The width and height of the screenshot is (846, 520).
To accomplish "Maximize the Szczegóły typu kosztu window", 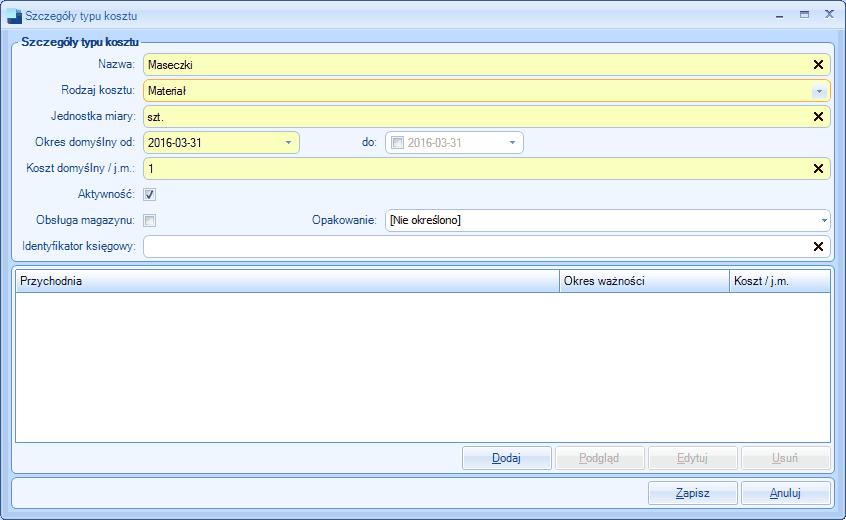I will click(x=804, y=15).
